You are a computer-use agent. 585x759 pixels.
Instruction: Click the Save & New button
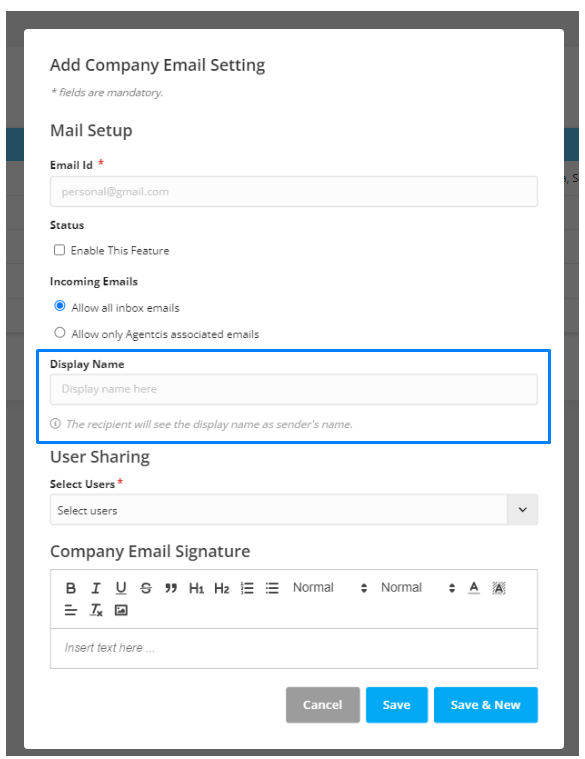coord(486,705)
